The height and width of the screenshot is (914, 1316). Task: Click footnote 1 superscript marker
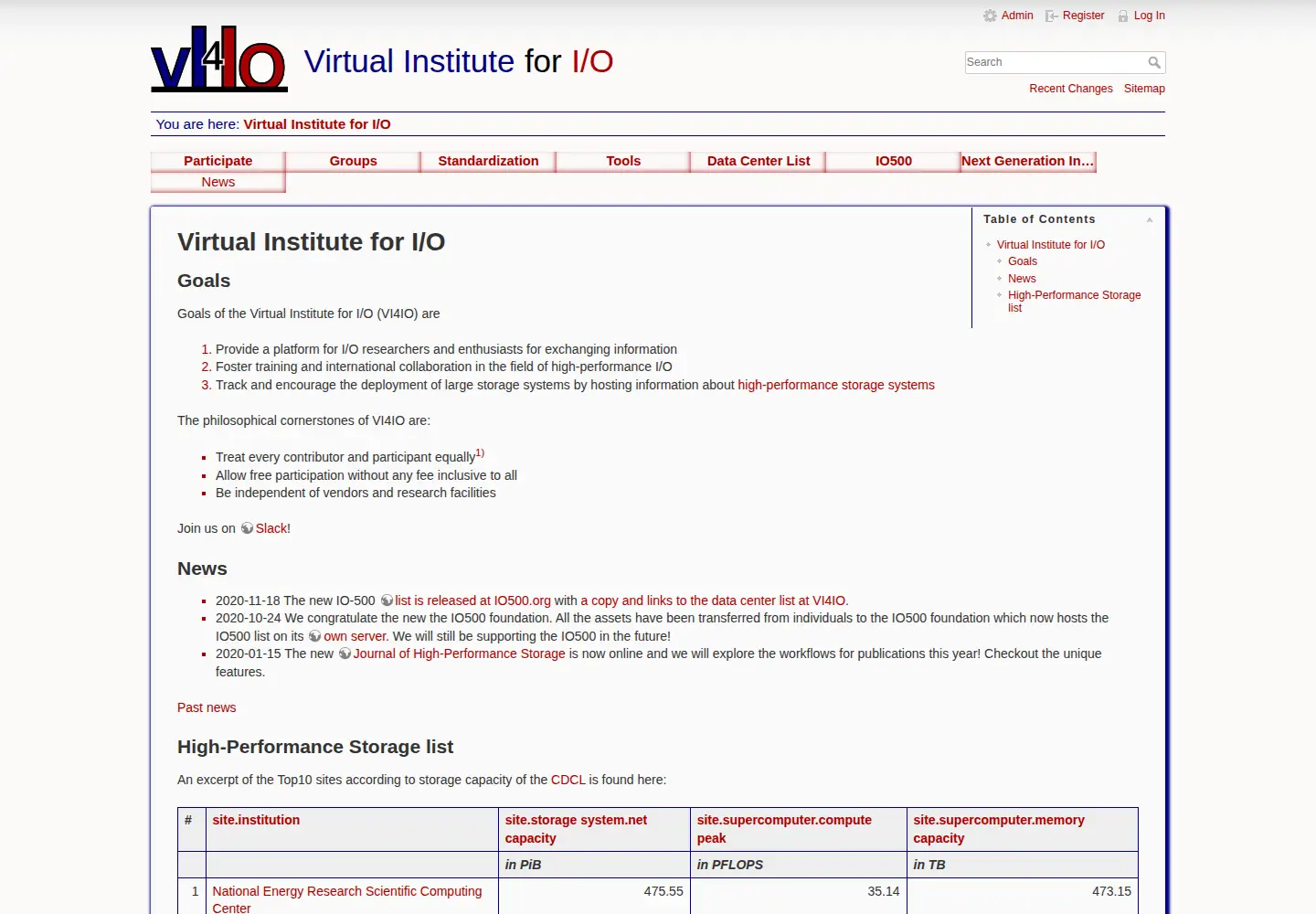(x=480, y=452)
